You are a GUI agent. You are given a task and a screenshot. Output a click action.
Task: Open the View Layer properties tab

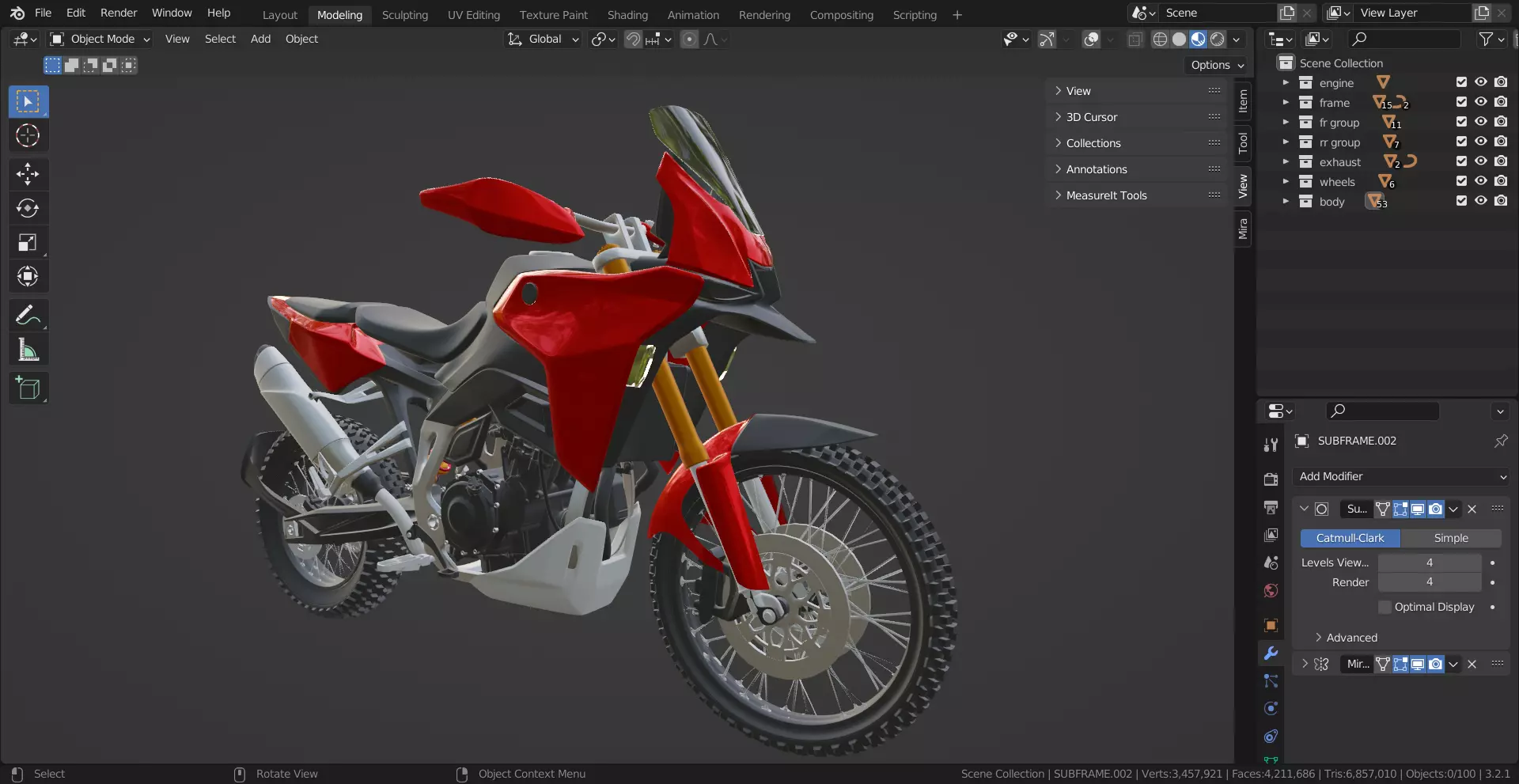coord(1271,535)
